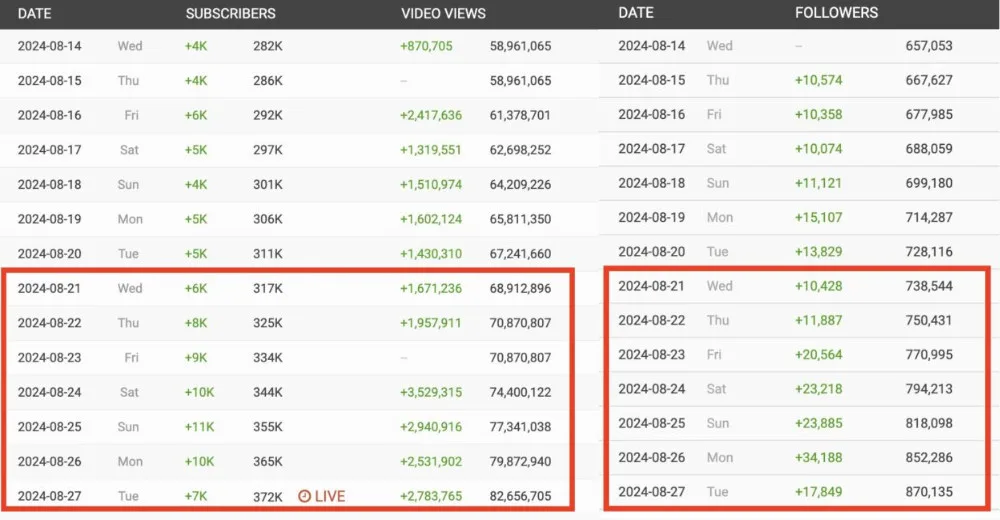Click the 82,656,705 total views value
Screen dimensions: 1000x520
pyautogui.click(x=520, y=496)
